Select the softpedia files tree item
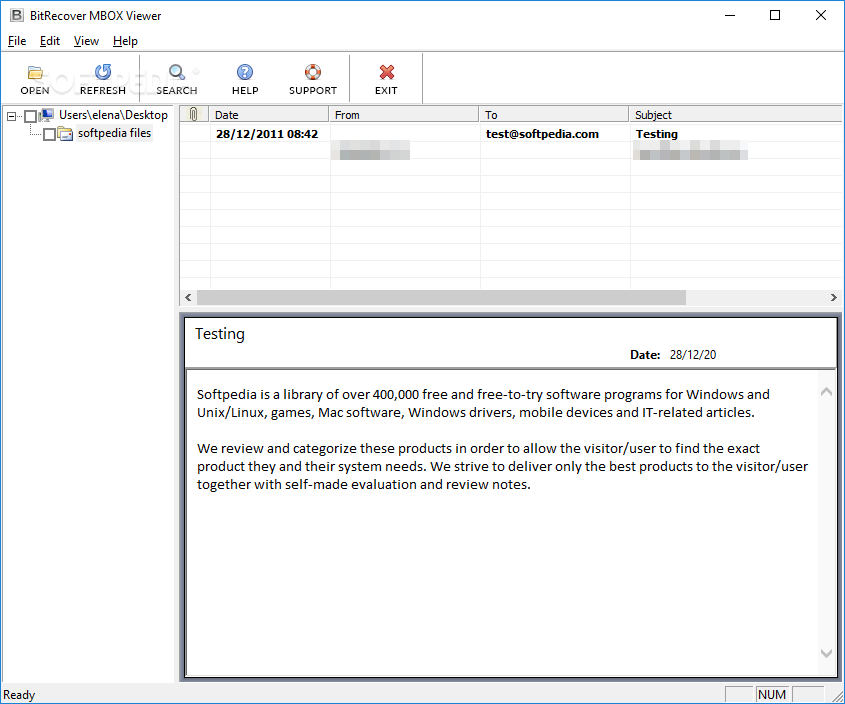Viewport: 845px width, 704px height. (114, 133)
